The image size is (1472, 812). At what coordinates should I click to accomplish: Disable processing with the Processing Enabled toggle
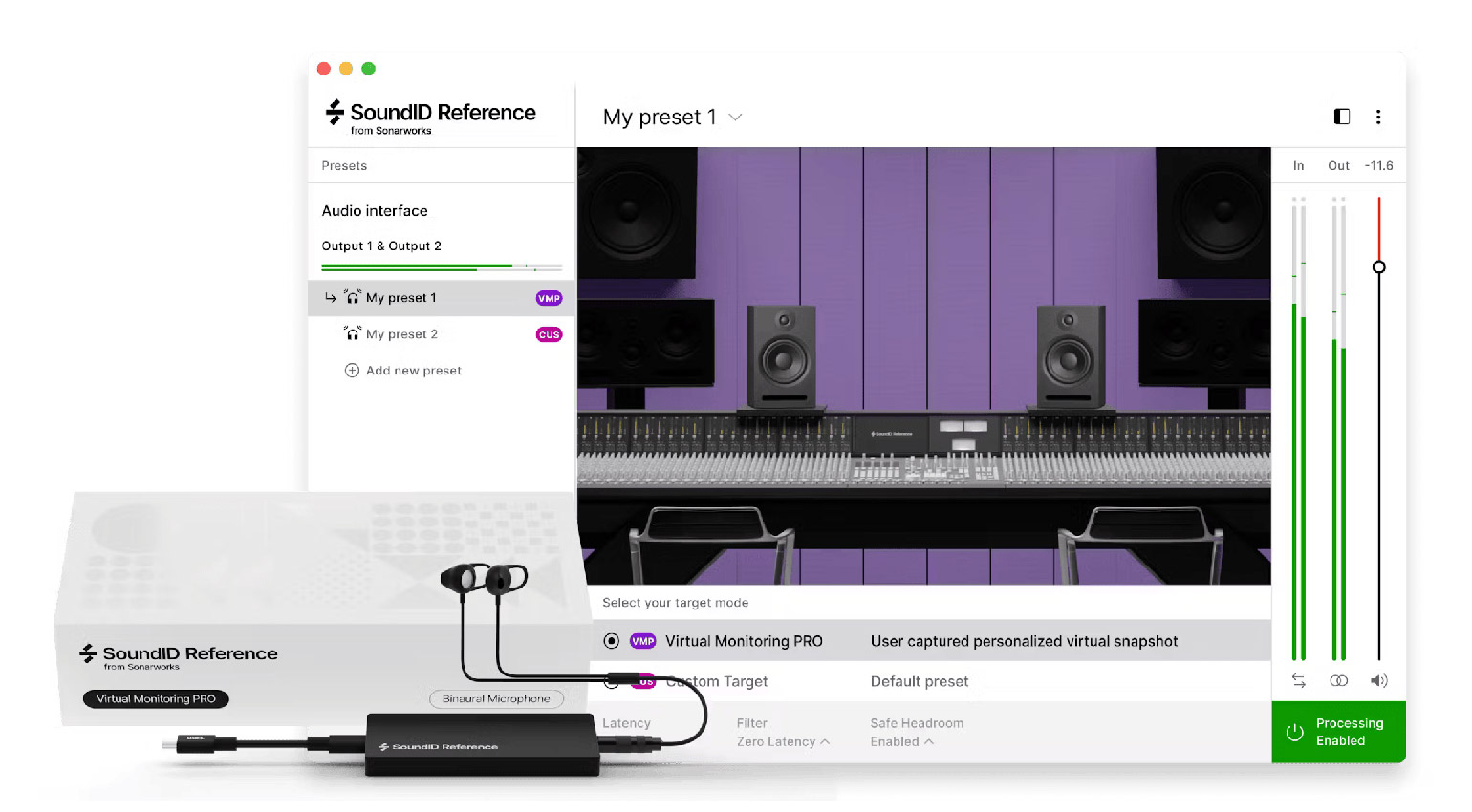1338,732
